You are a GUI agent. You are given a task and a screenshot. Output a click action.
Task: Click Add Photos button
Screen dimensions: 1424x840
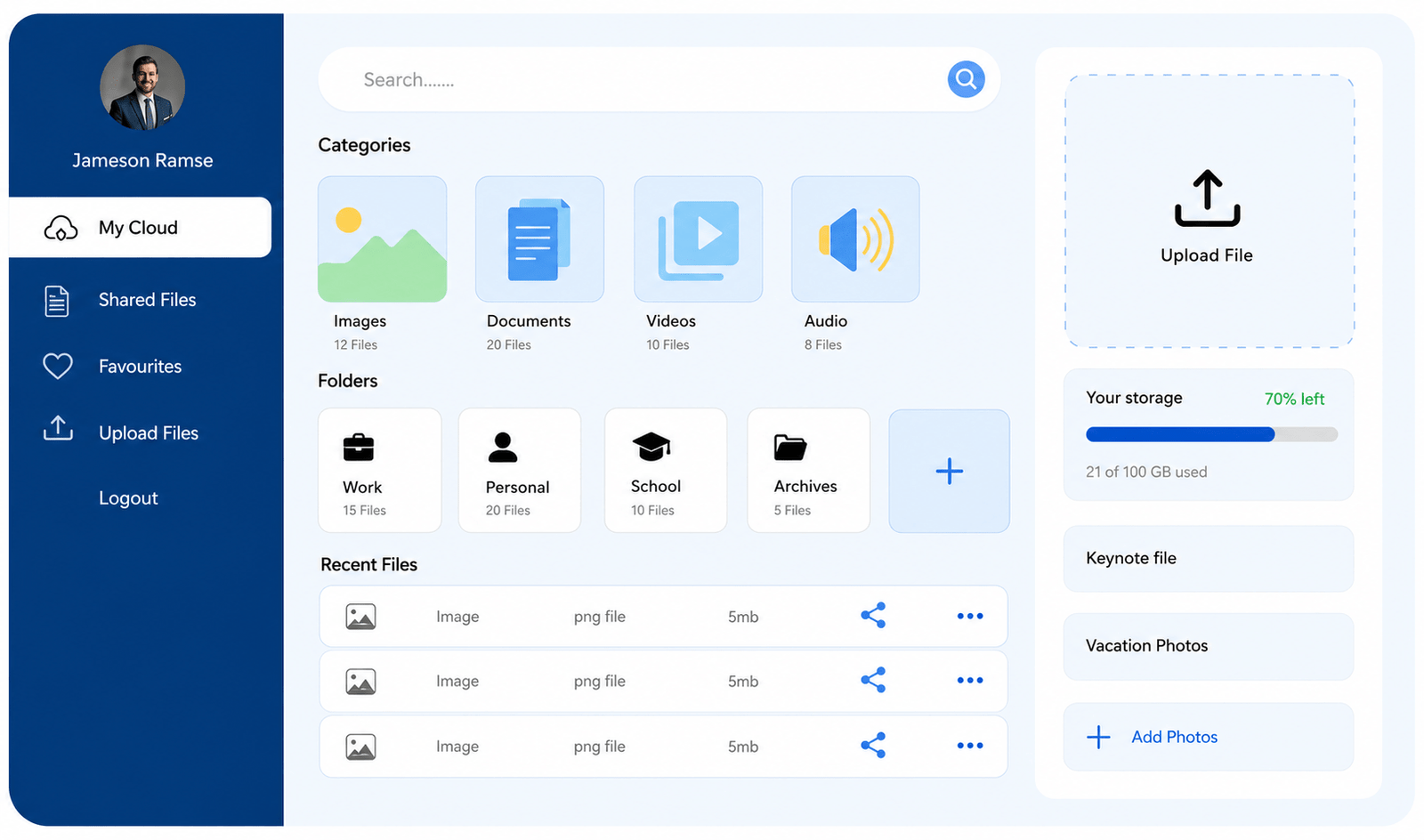tap(1209, 737)
